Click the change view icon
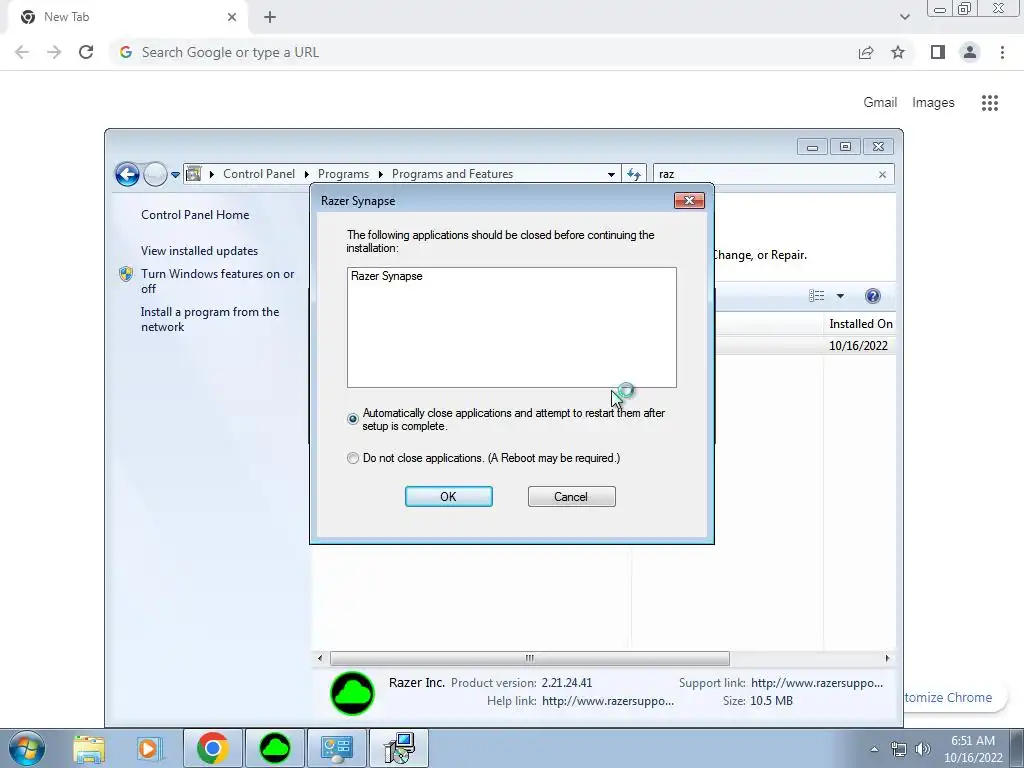Image resolution: width=1024 pixels, height=768 pixels. pos(816,296)
